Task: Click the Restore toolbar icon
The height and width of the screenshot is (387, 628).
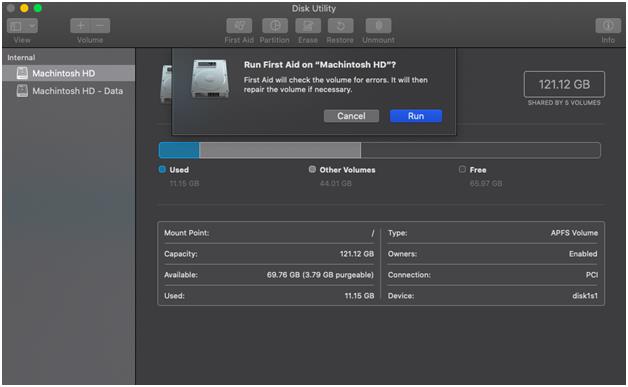Action: [x=340, y=26]
